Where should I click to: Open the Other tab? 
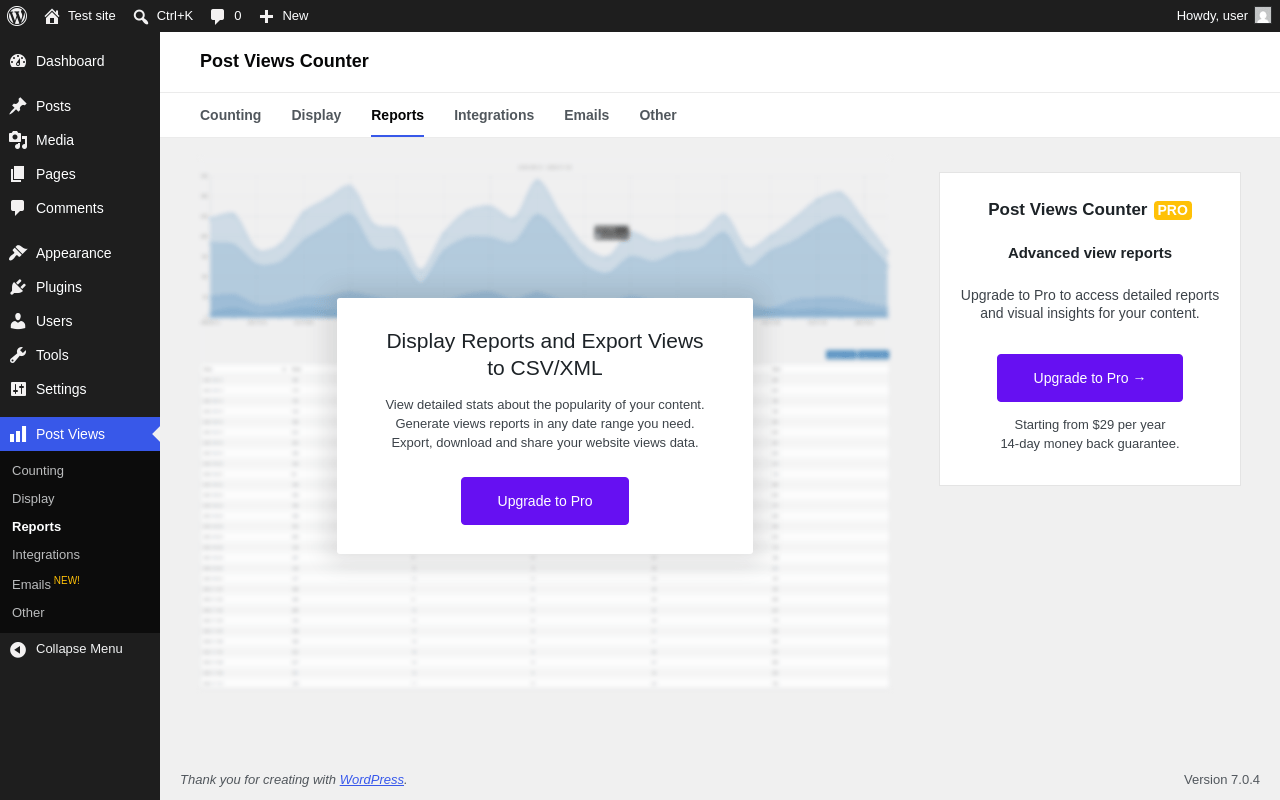tap(658, 115)
